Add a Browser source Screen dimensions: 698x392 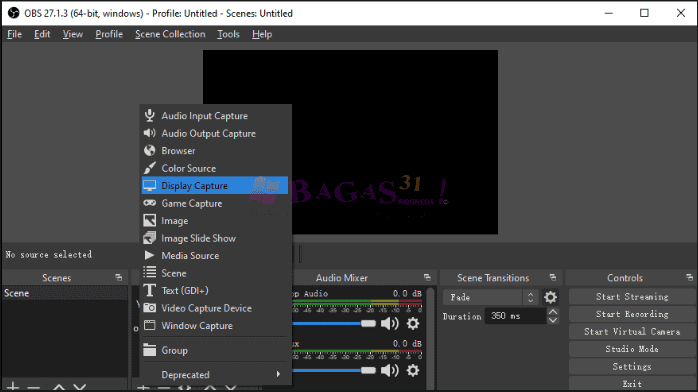pos(215,151)
